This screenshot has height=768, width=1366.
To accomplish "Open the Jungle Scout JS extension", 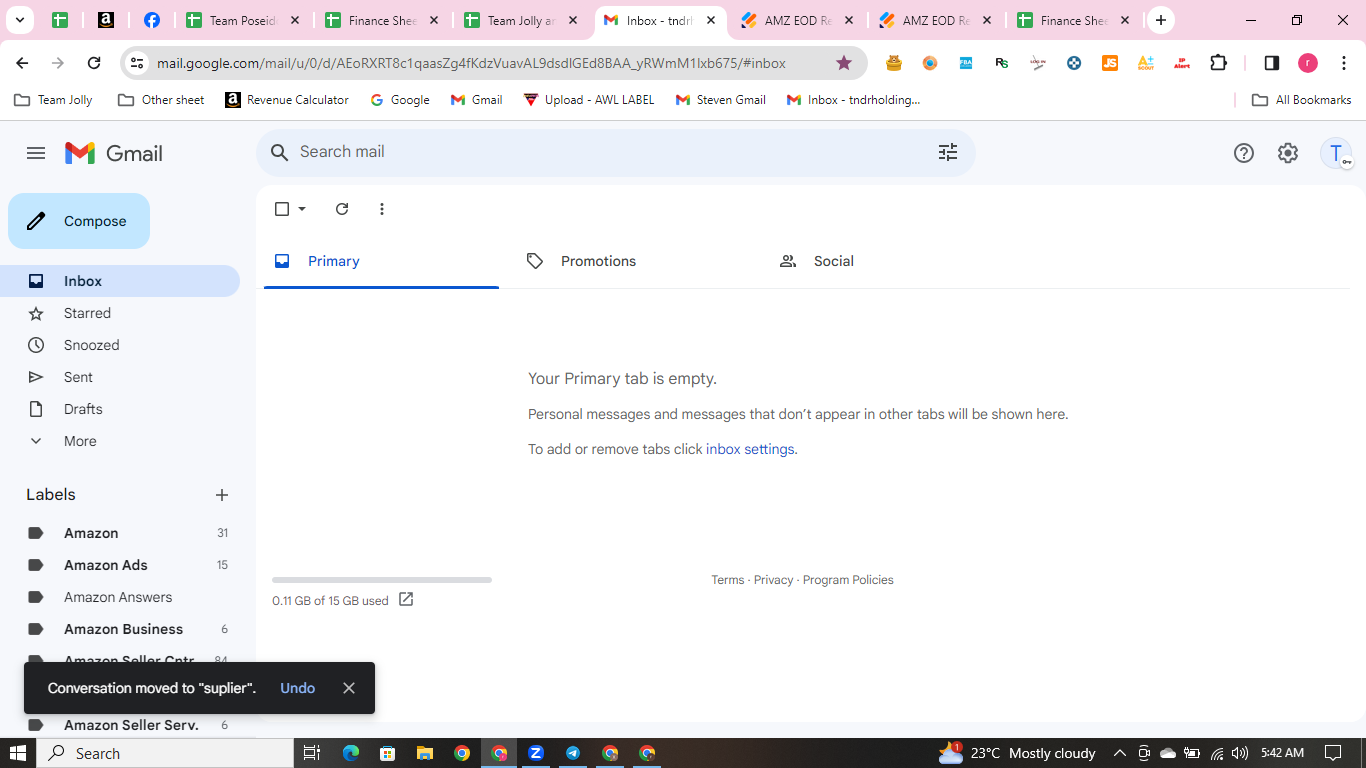I will click(x=1110, y=63).
